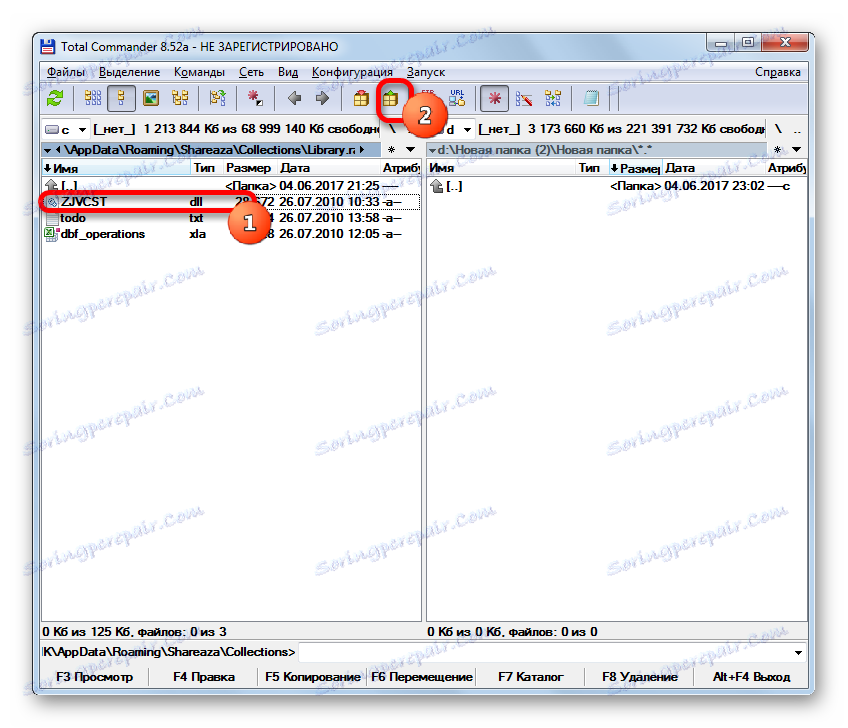Viewport: 848px width, 728px height.
Task: Open right panel directory hotlist asterisk
Action: point(777,150)
